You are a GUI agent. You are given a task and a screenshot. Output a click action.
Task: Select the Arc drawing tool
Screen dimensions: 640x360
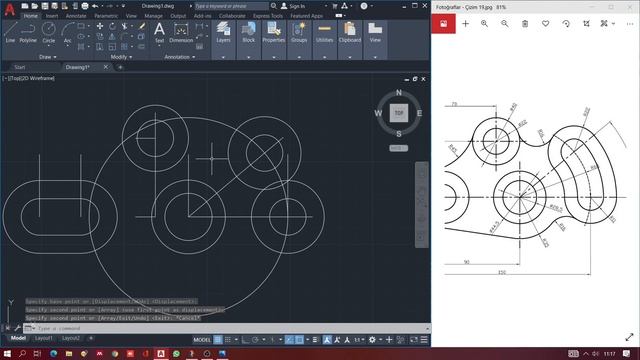(x=67, y=32)
